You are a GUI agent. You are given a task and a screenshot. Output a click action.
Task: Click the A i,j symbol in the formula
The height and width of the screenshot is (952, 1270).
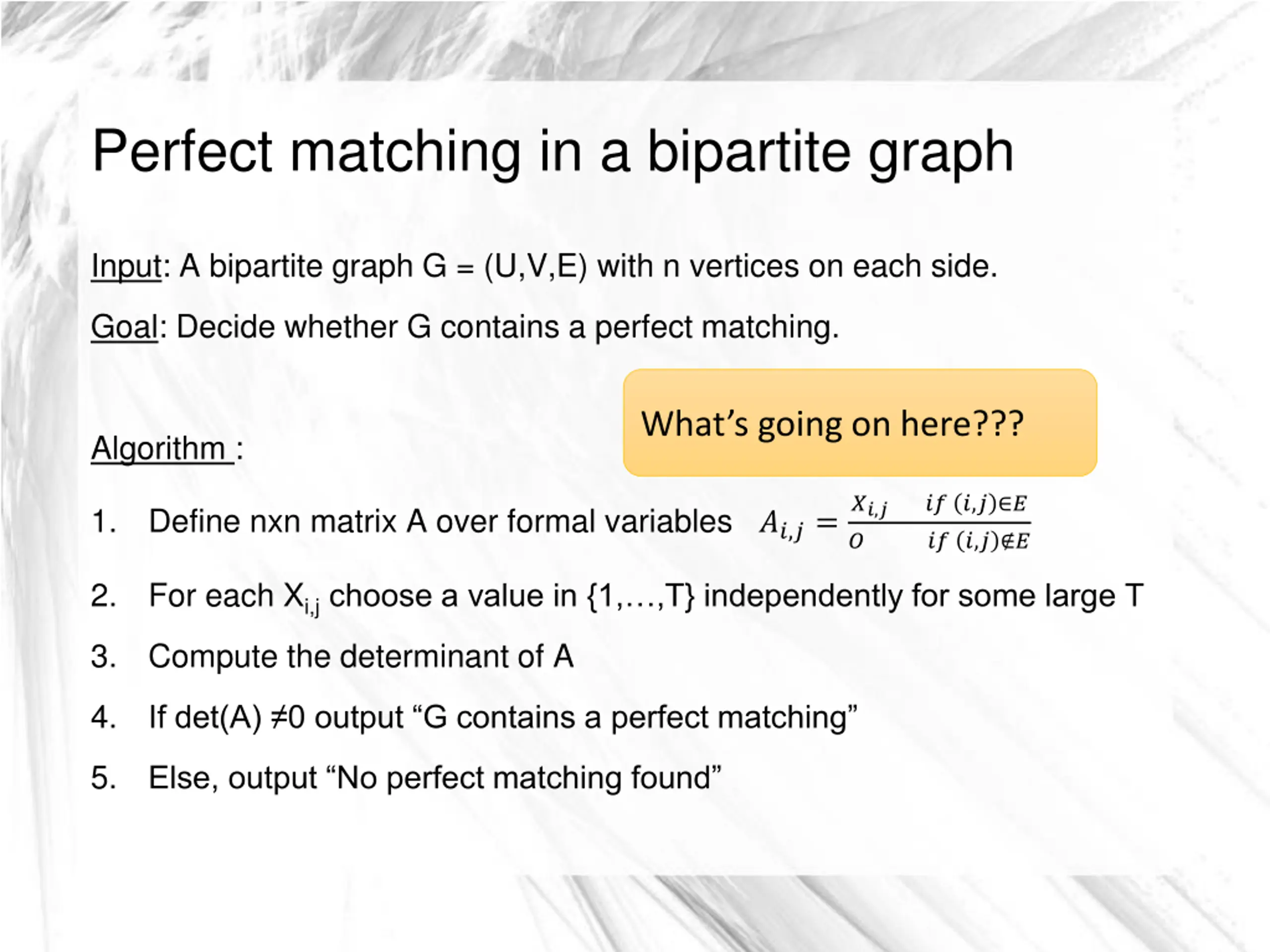click(781, 525)
